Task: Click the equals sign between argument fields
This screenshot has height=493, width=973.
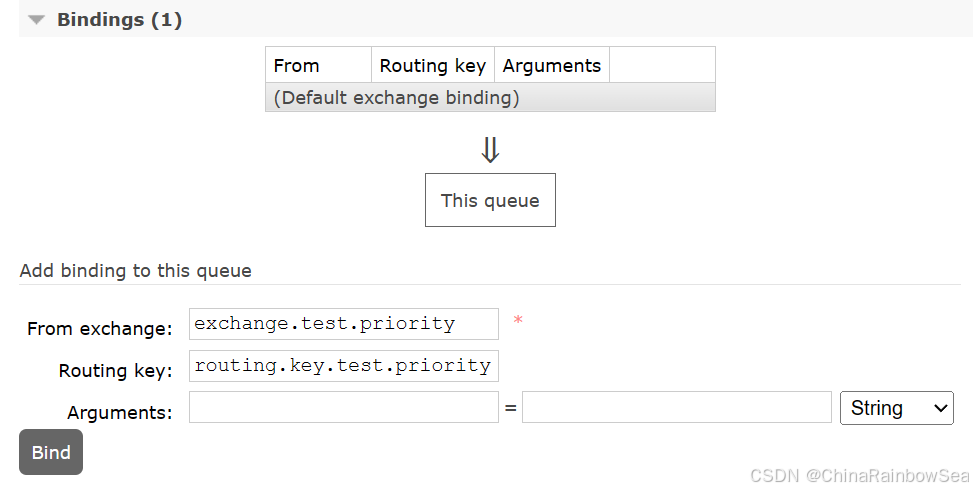Action: (x=510, y=409)
